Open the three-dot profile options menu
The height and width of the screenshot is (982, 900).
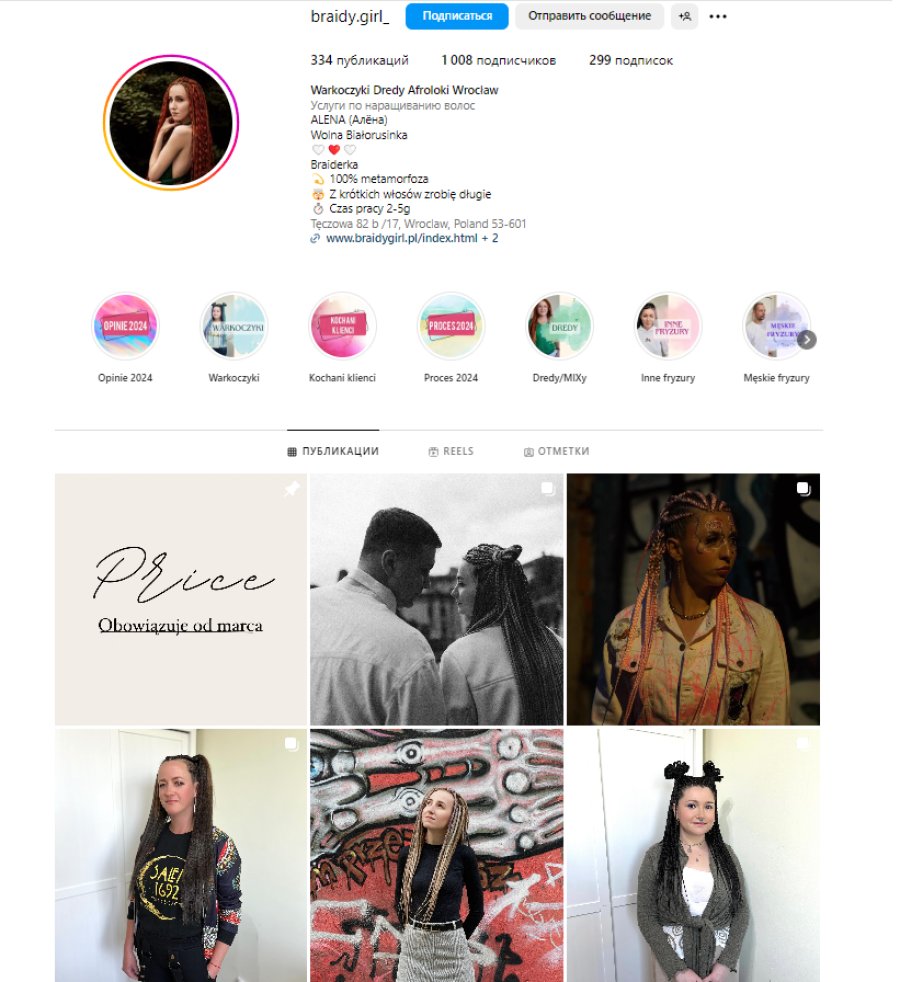point(718,16)
